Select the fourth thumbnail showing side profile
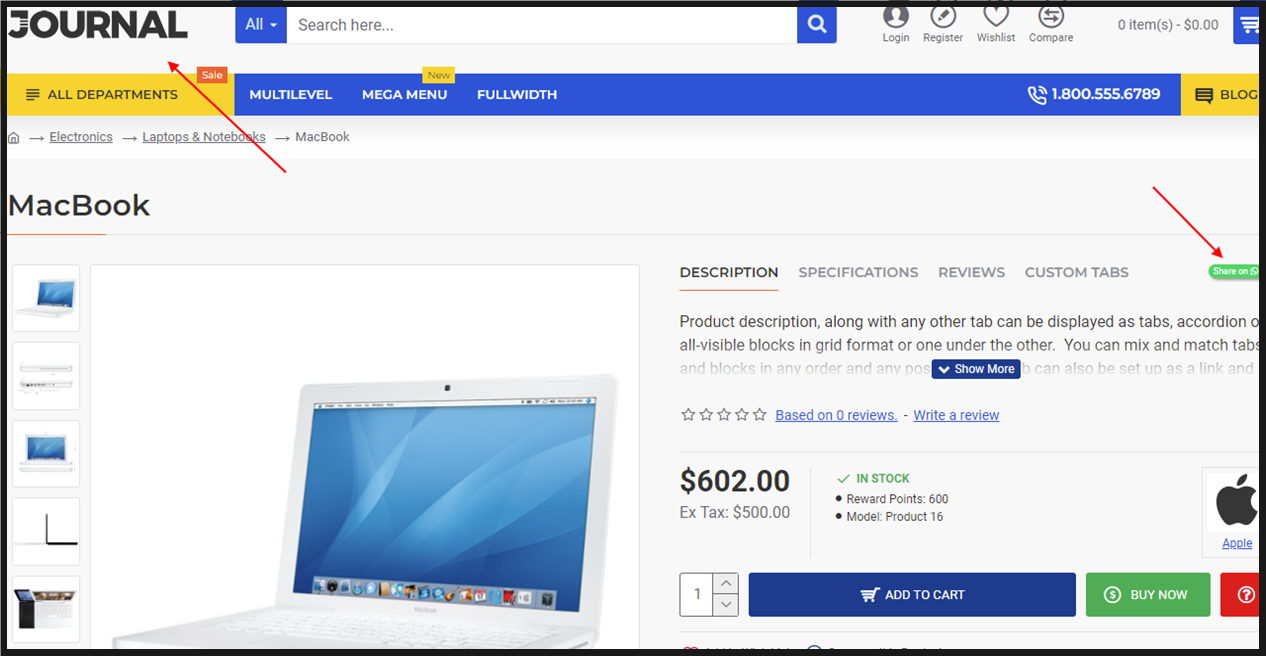Viewport: 1266px width, 656px height. click(x=46, y=531)
